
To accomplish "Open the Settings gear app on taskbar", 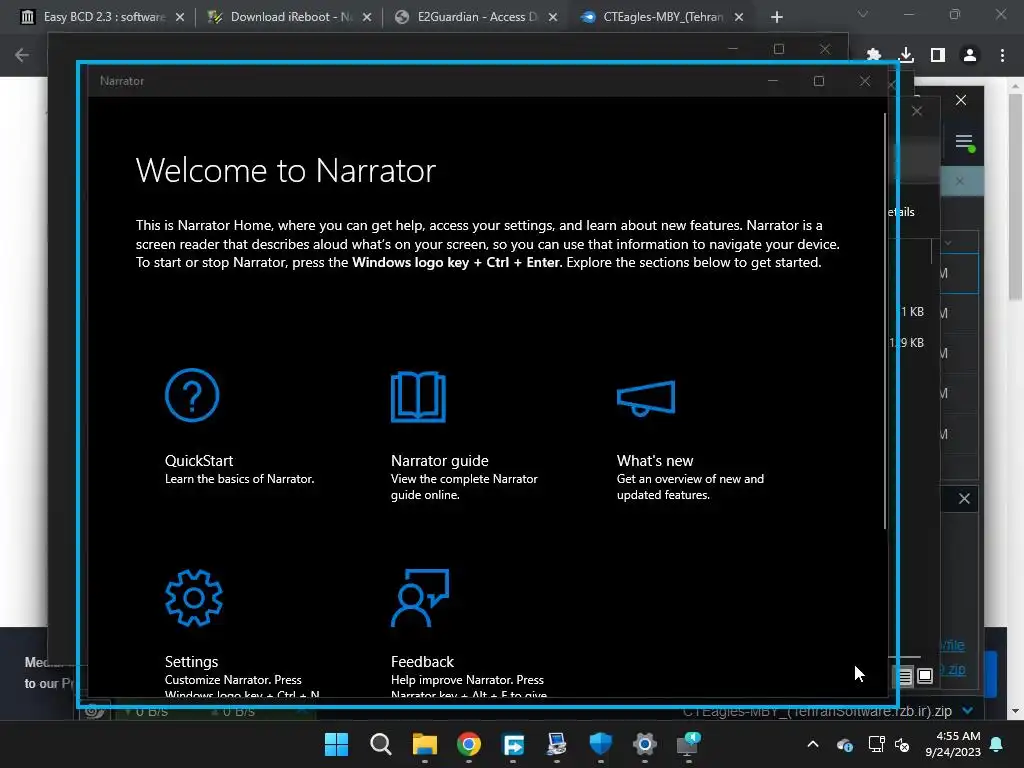I will tap(645, 744).
